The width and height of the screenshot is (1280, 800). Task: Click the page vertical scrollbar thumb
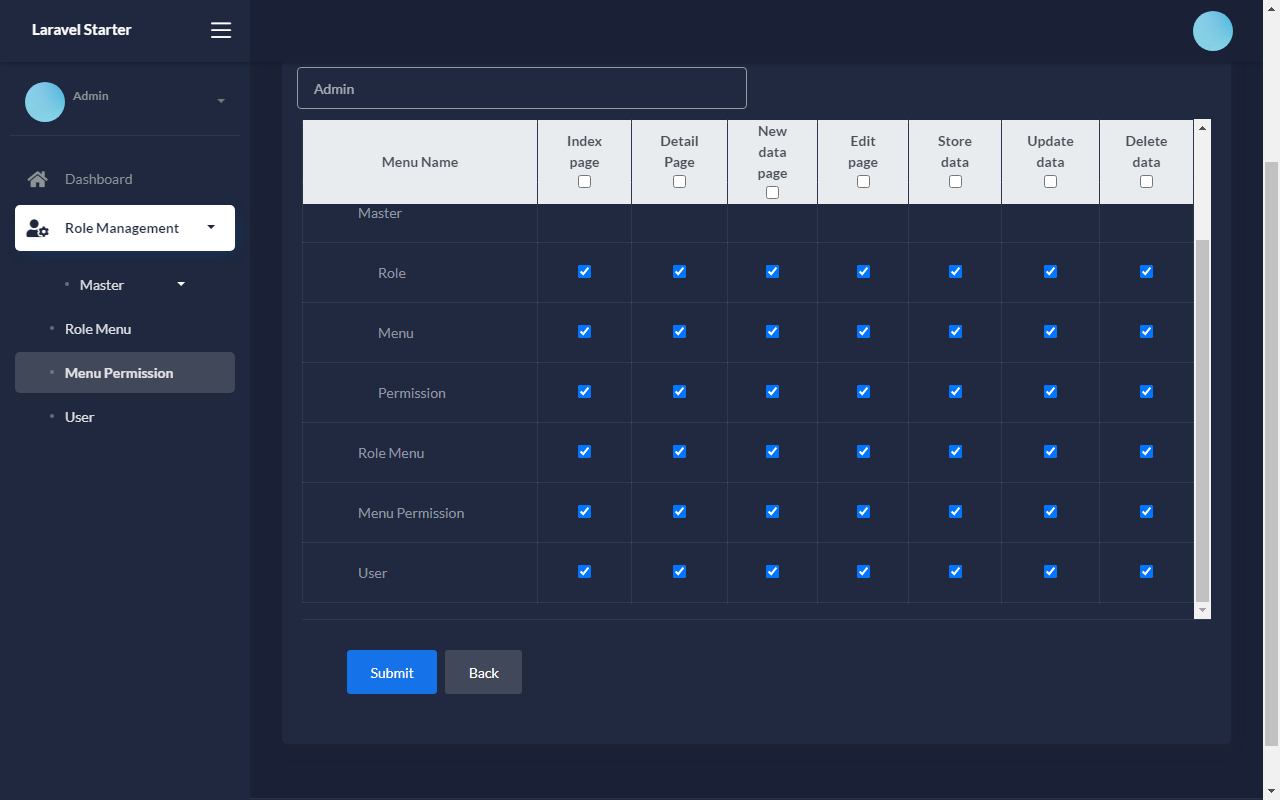[x=1271, y=453]
